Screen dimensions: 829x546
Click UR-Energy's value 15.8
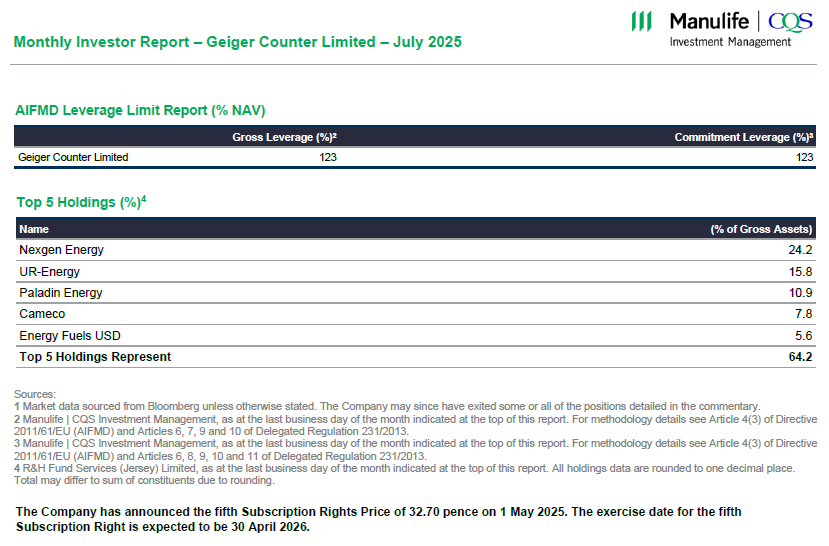click(800, 272)
